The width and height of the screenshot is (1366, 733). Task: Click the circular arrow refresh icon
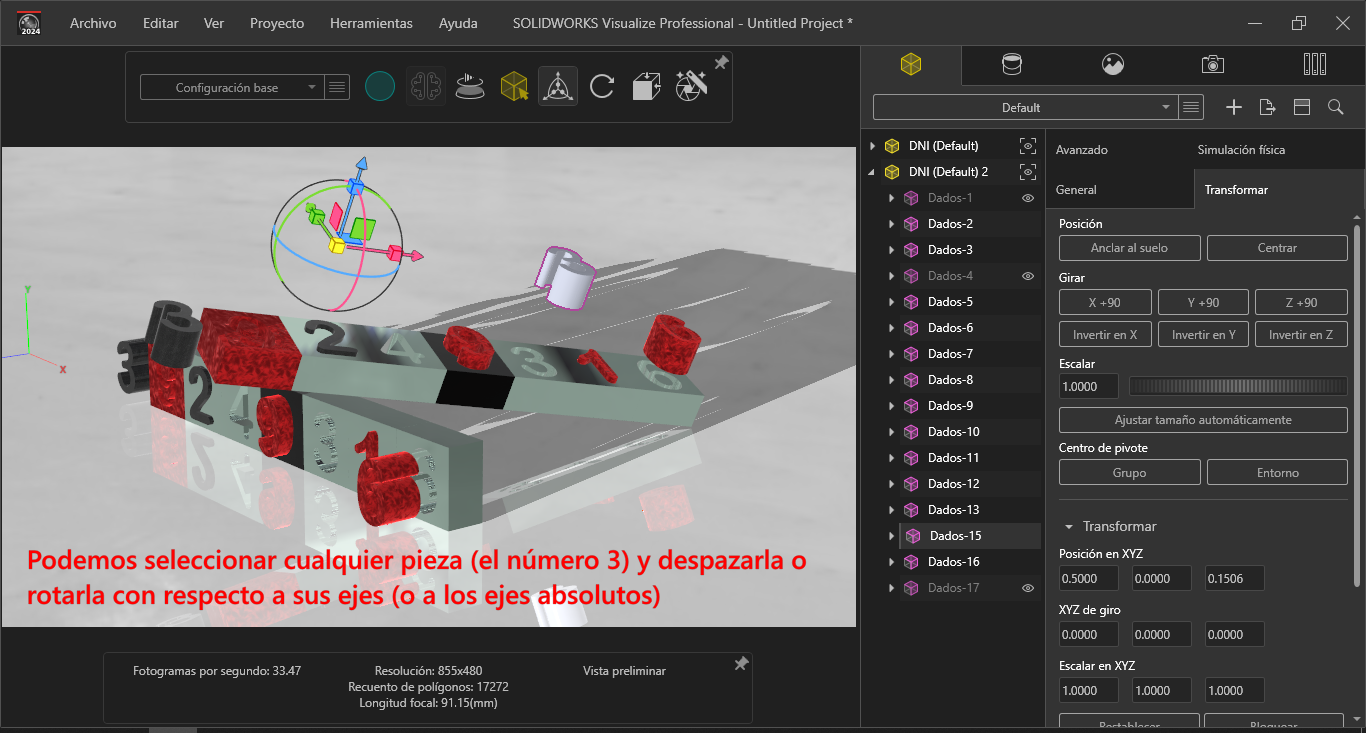(602, 87)
